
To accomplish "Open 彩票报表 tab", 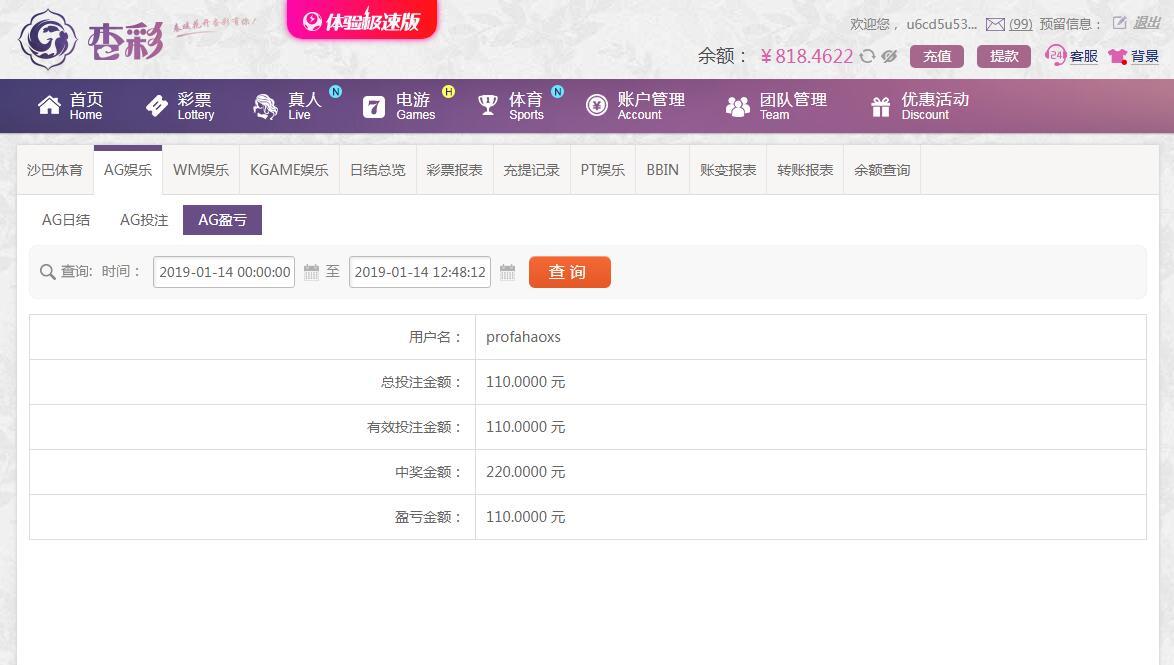I will [x=454, y=170].
